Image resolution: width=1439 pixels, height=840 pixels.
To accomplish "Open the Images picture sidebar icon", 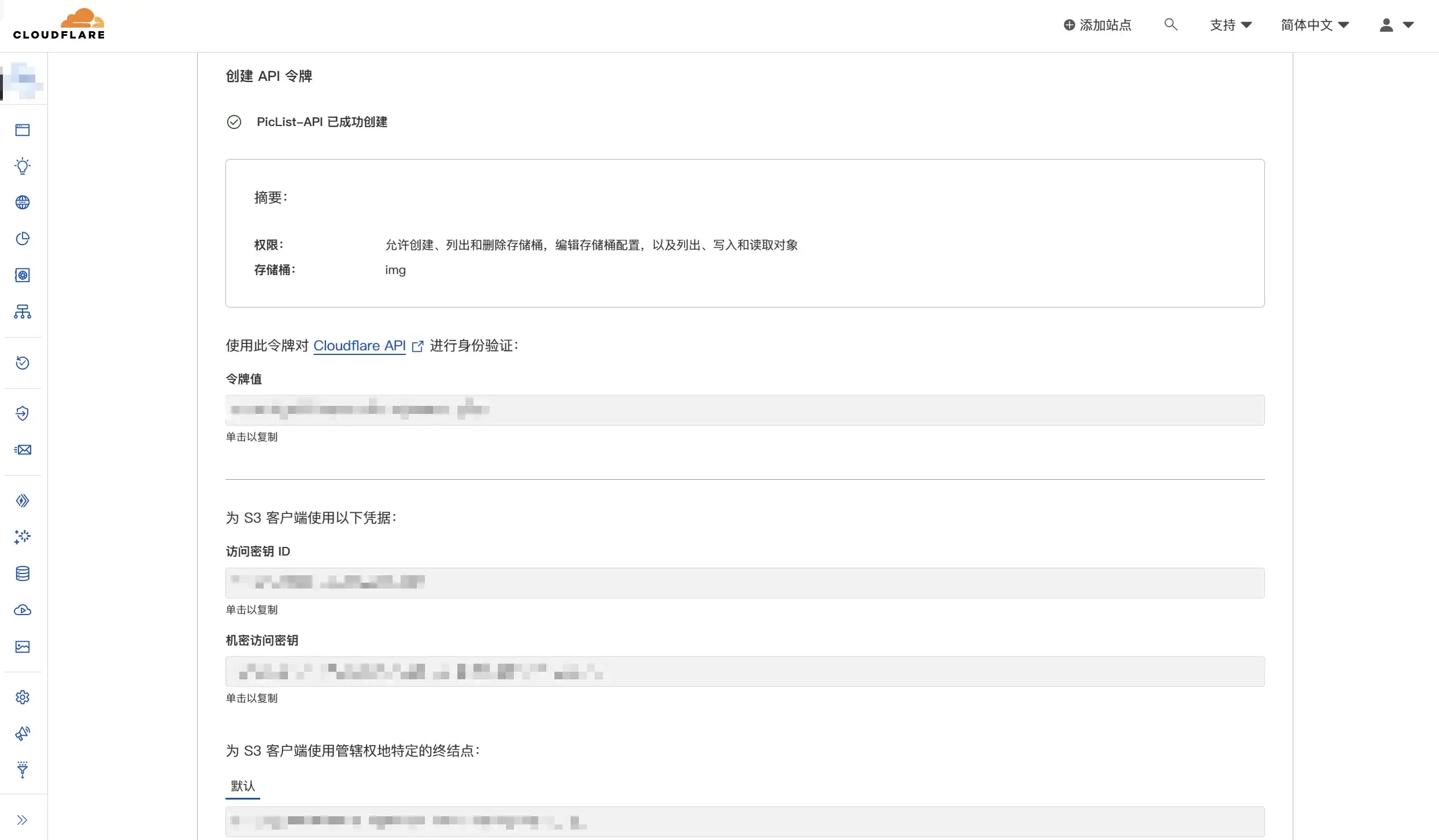I will pyautogui.click(x=23, y=647).
